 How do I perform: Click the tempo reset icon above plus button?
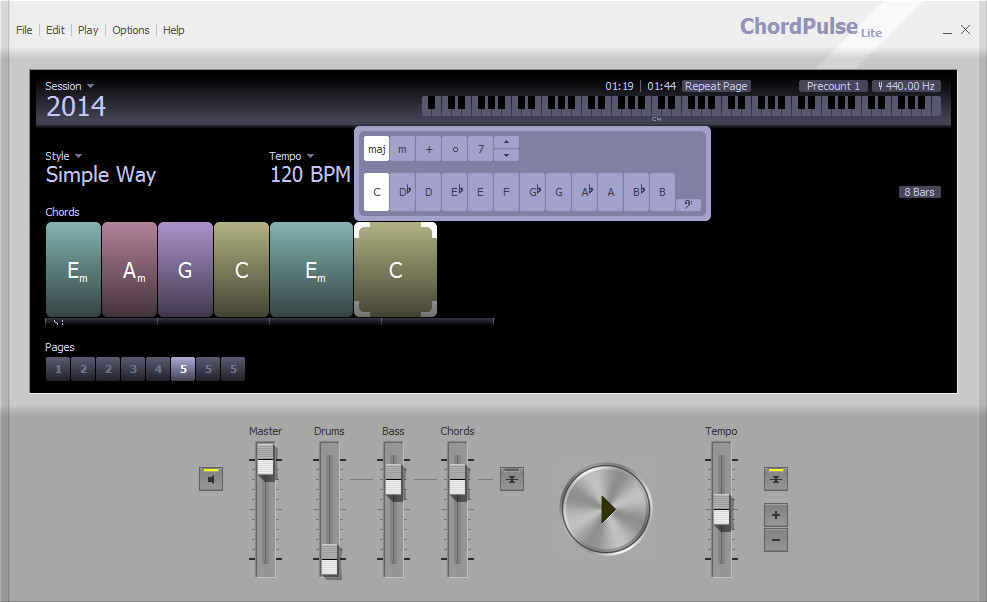click(776, 479)
